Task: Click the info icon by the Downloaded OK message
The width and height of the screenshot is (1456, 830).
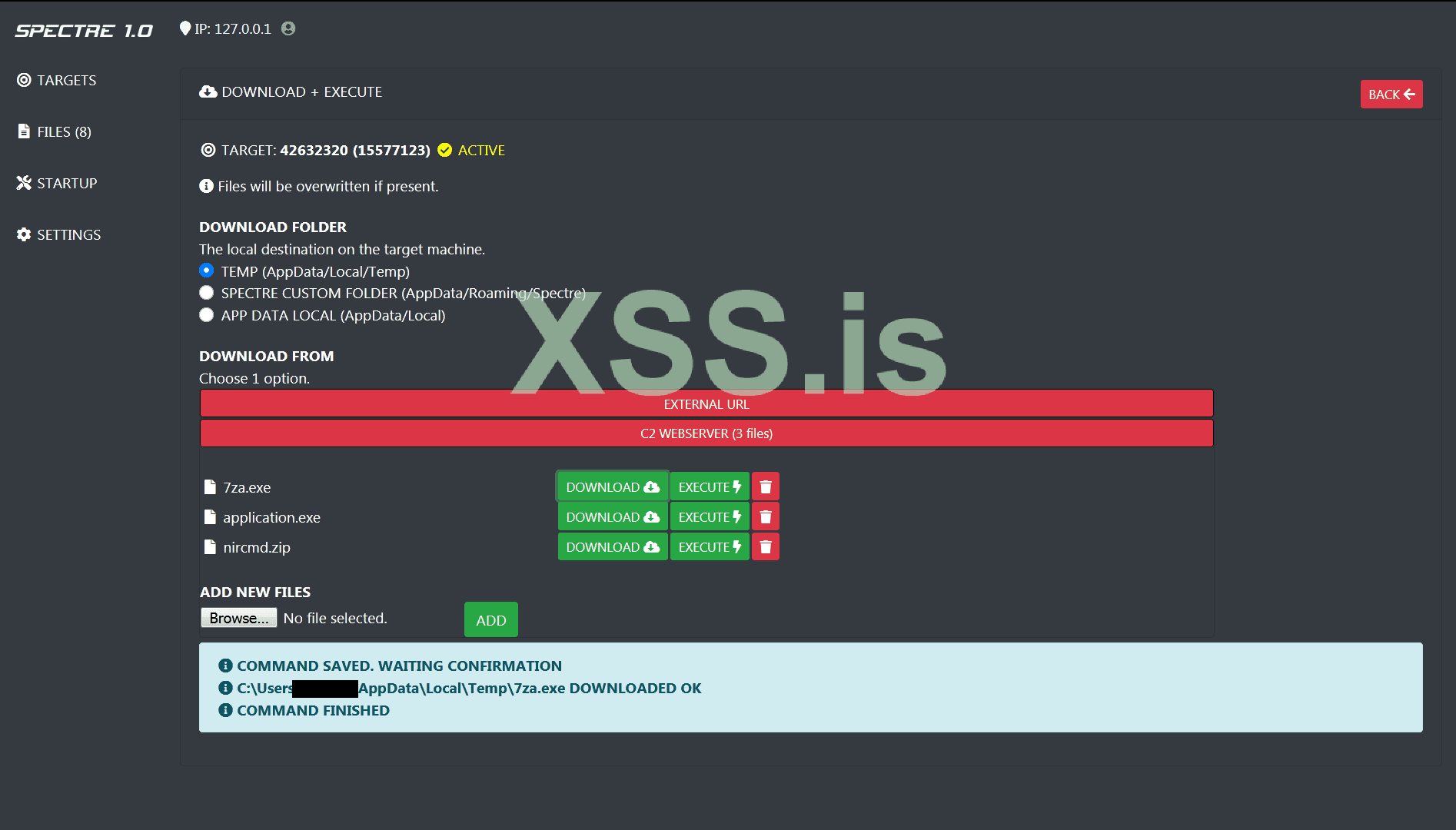Action: pos(225,688)
